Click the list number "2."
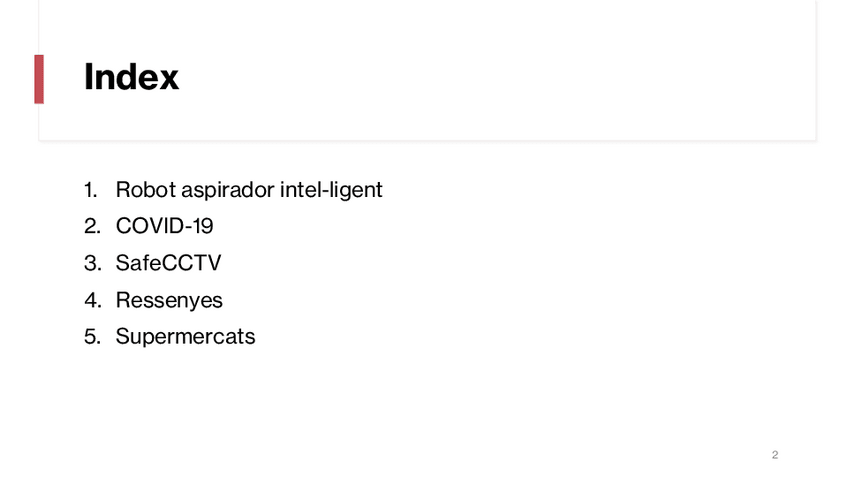This screenshot has width=848, height=477. click(x=92, y=227)
